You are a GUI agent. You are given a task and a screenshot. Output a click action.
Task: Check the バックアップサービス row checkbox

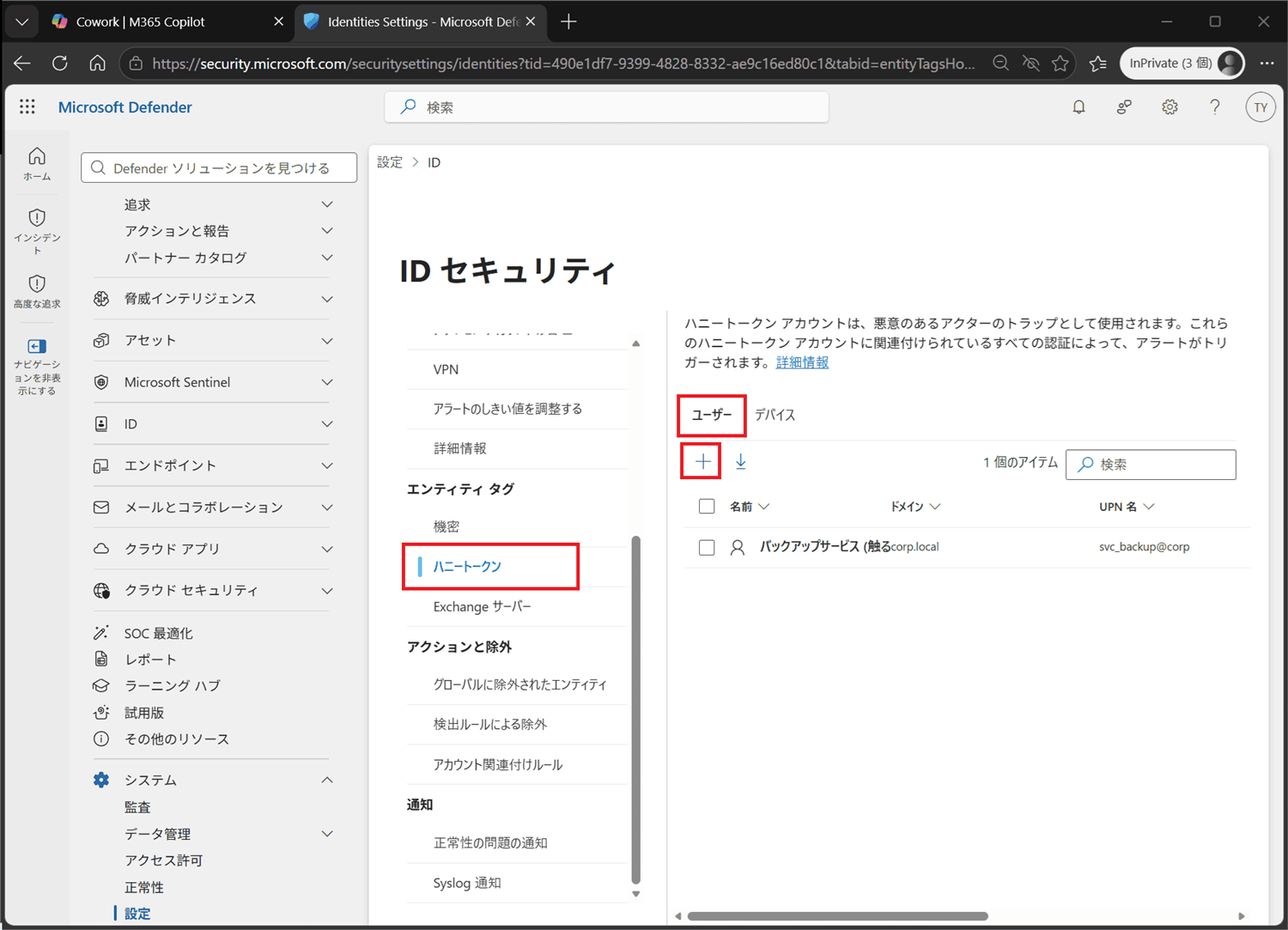pyautogui.click(x=707, y=547)
